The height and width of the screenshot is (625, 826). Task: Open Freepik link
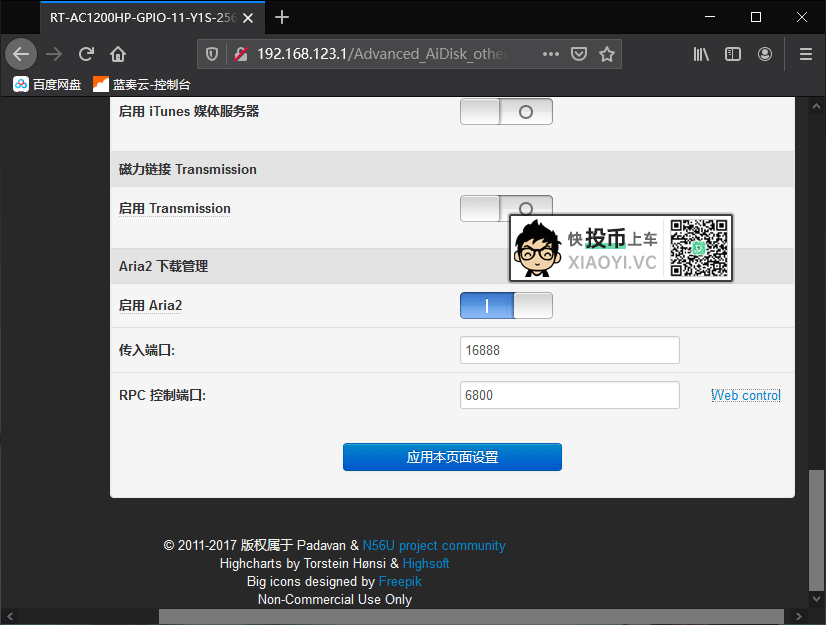coord(400,581)
